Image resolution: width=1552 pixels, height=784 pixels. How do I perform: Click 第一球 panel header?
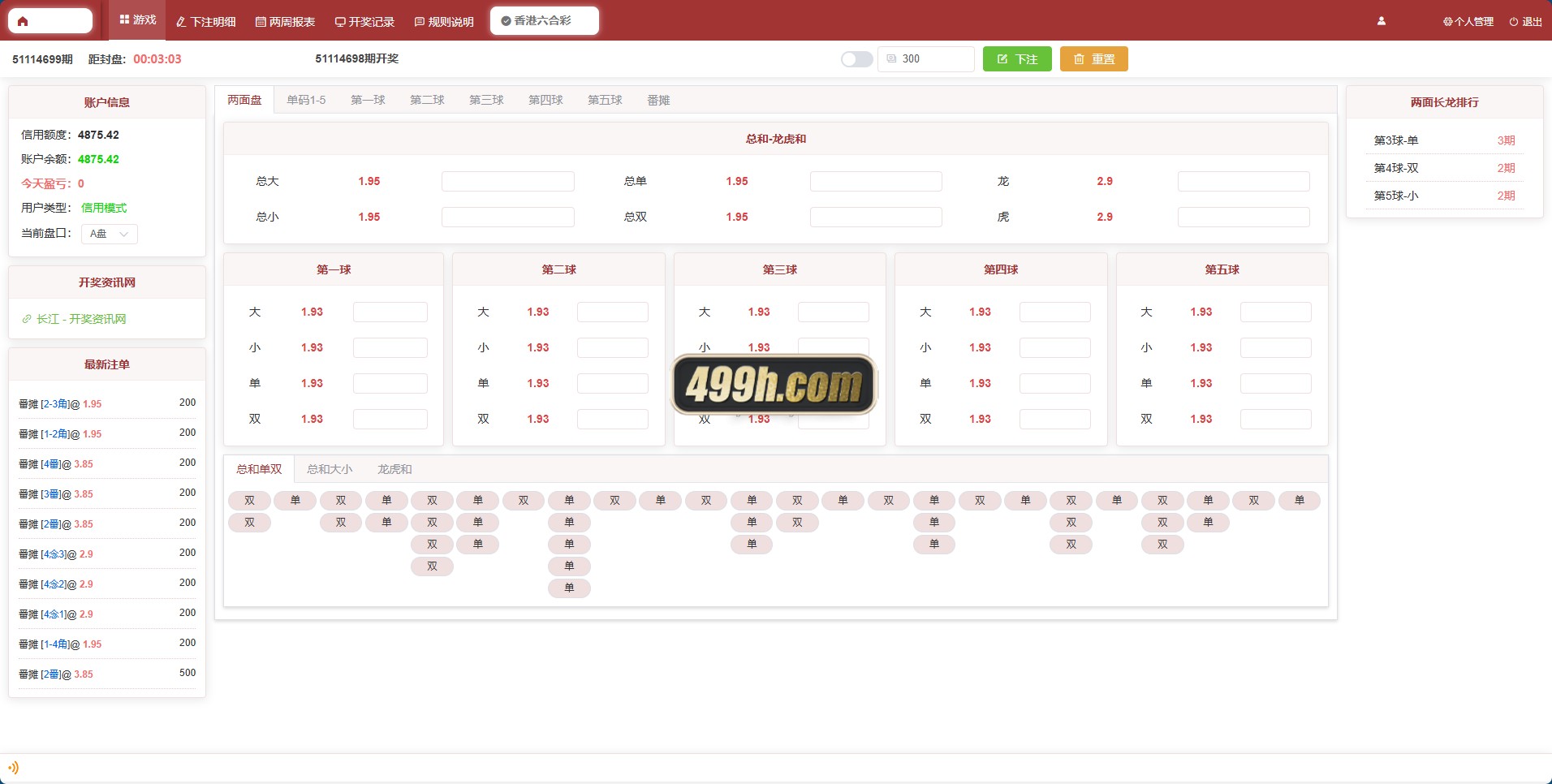(x=334, y=269)
